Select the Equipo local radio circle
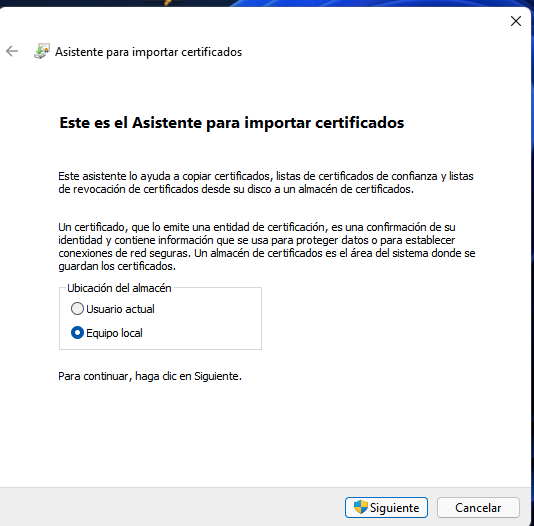Screen dimensions: 534x526 click(77, 333)
